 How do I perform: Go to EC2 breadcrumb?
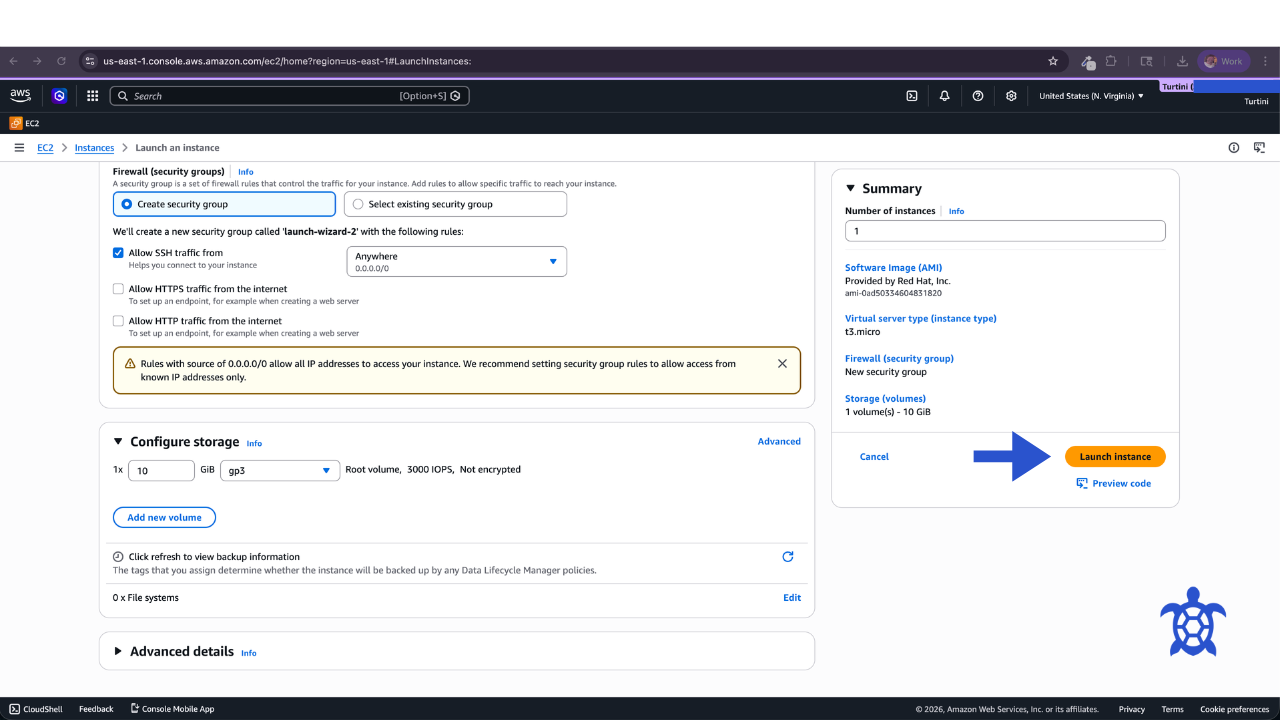(x=45, y=148)
